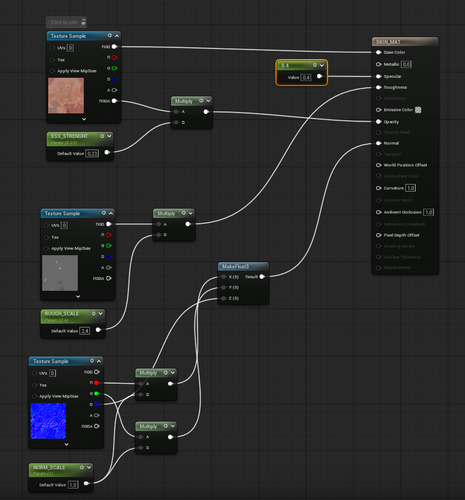Toggle the preview icon on the blue normal-map Texture Sample header

pyautogui.click(x=92, y=361)
